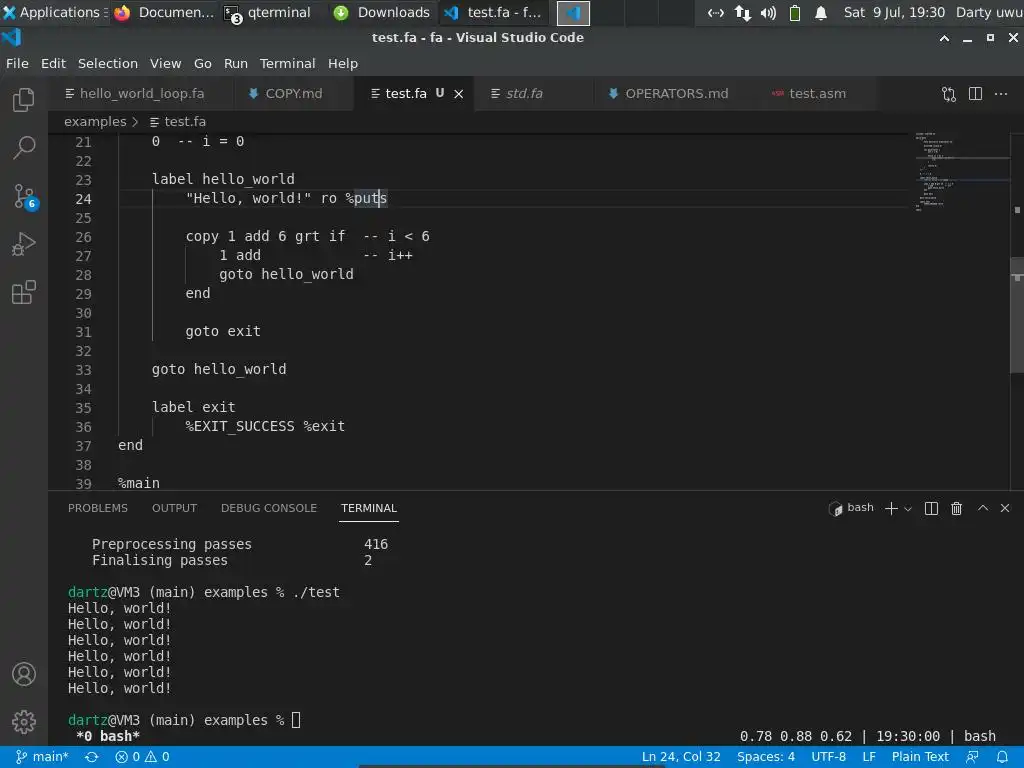Open the Accounts menu in activity bar
Screen dimensions: 1024x768
24,674
